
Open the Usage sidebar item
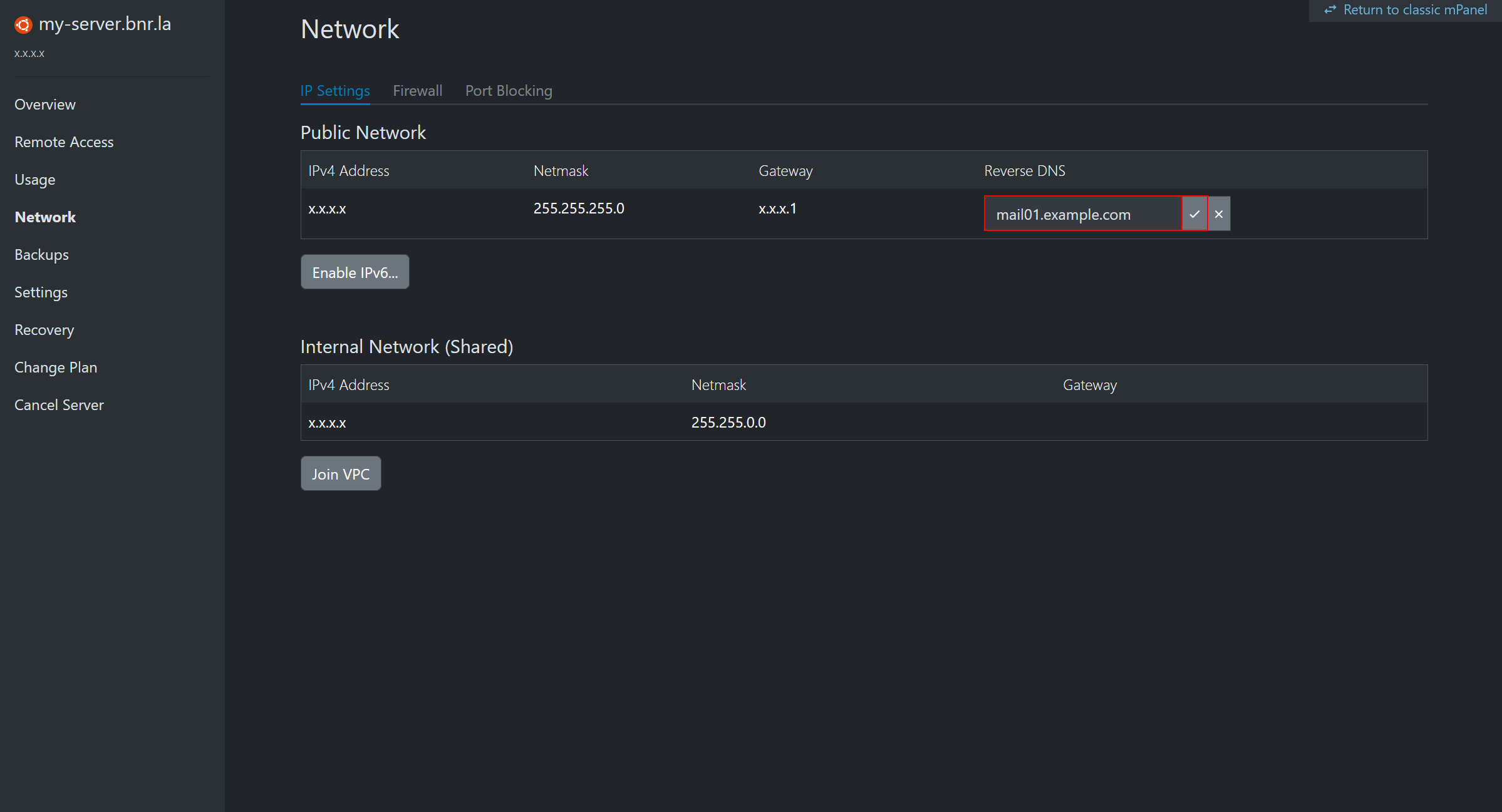(35, 180)
